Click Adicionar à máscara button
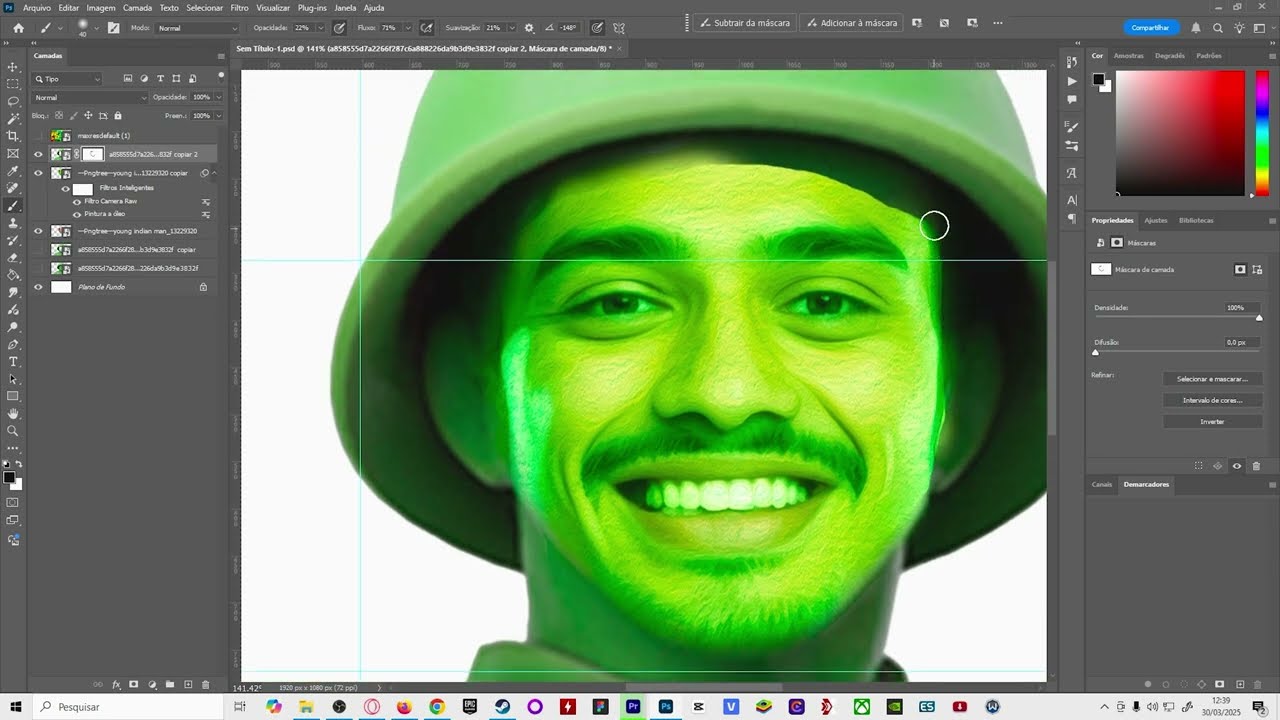The height and width of the screenshot is (720, 1280). (851, 22)
